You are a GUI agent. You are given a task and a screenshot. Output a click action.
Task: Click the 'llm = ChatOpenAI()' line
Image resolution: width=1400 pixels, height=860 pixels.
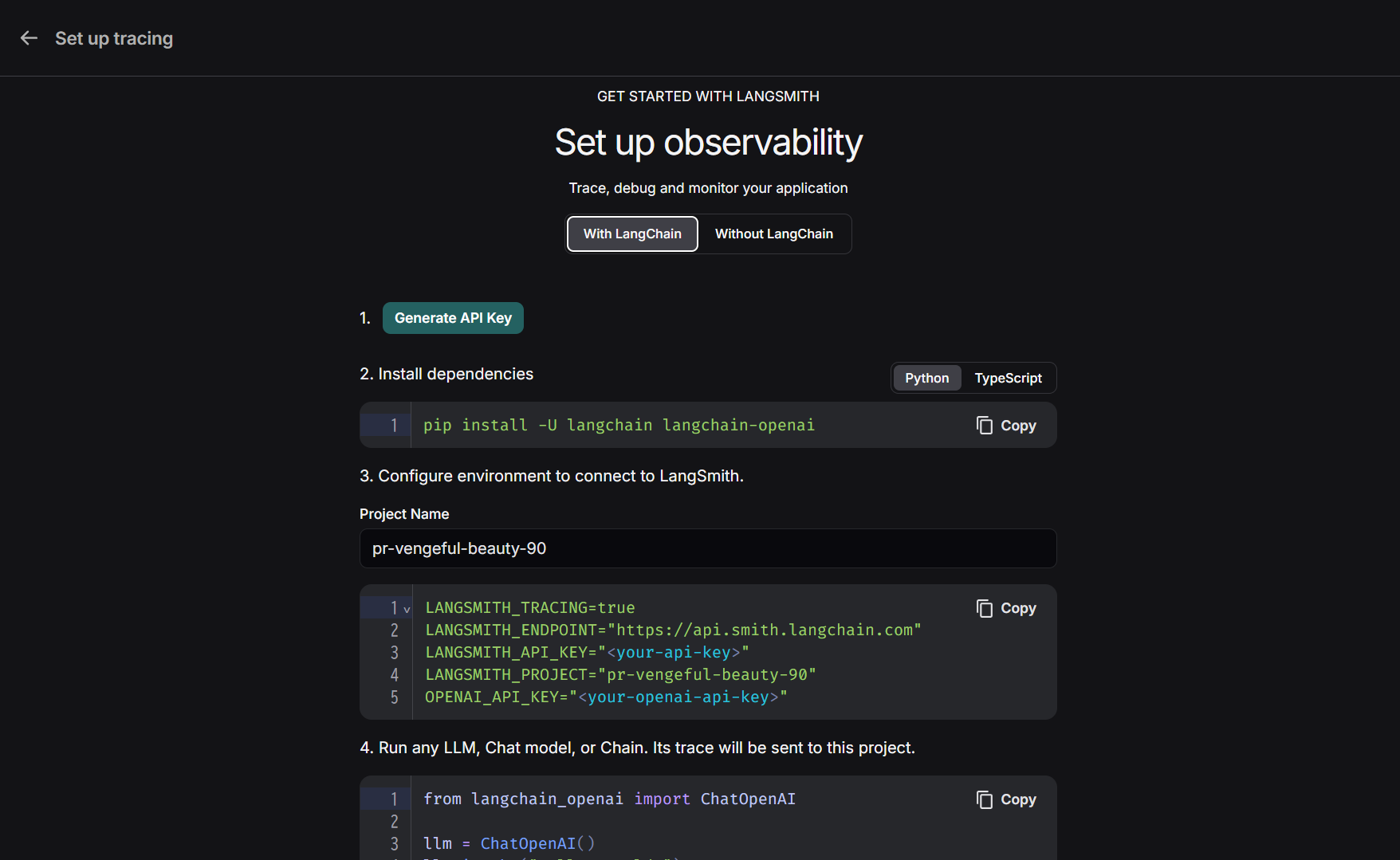tap(509, 843)
